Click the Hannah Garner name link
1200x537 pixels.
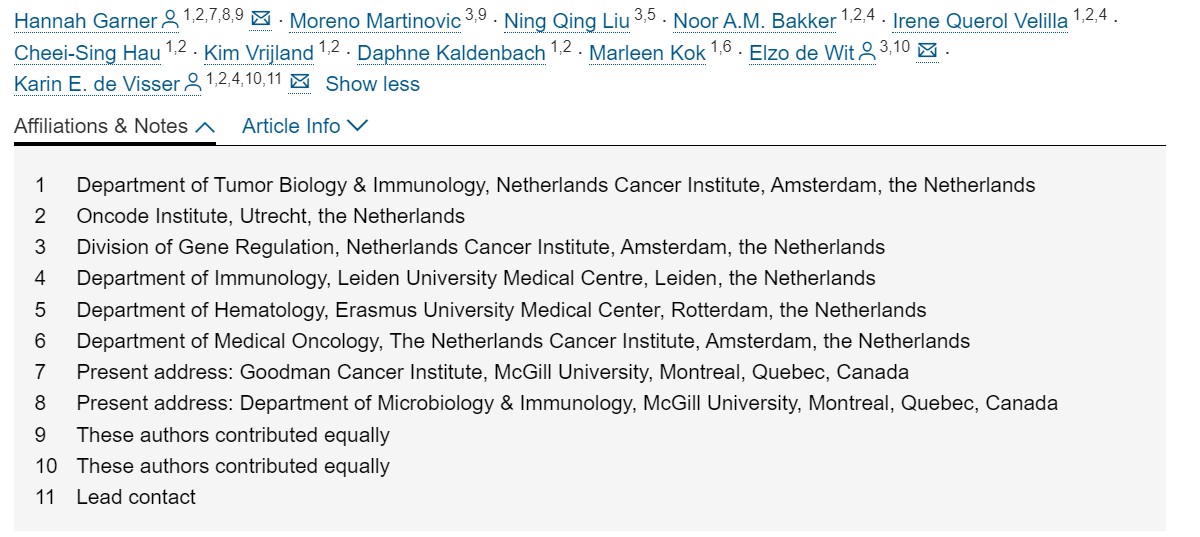click(x=86, y=21)
